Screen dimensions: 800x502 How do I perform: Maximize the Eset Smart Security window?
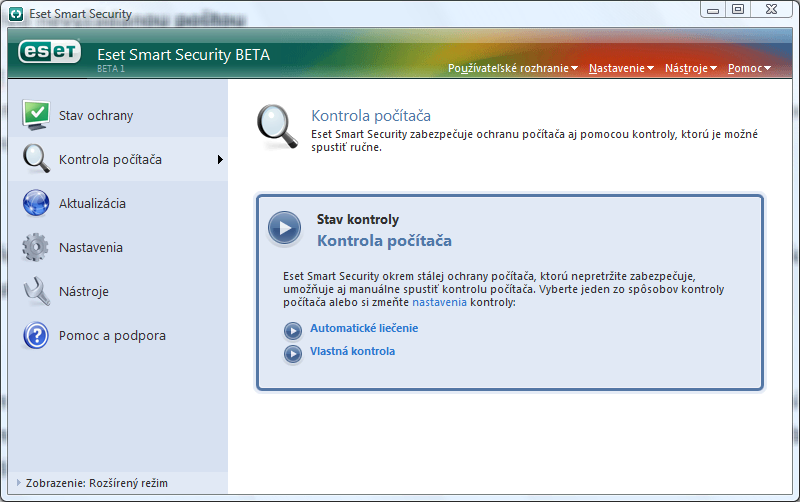(738, 9)
